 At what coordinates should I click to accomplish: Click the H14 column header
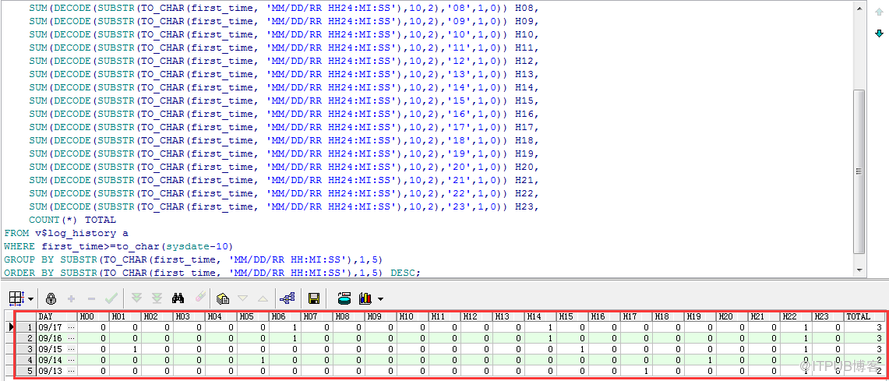pyautogui.click(x=541, y=316)
